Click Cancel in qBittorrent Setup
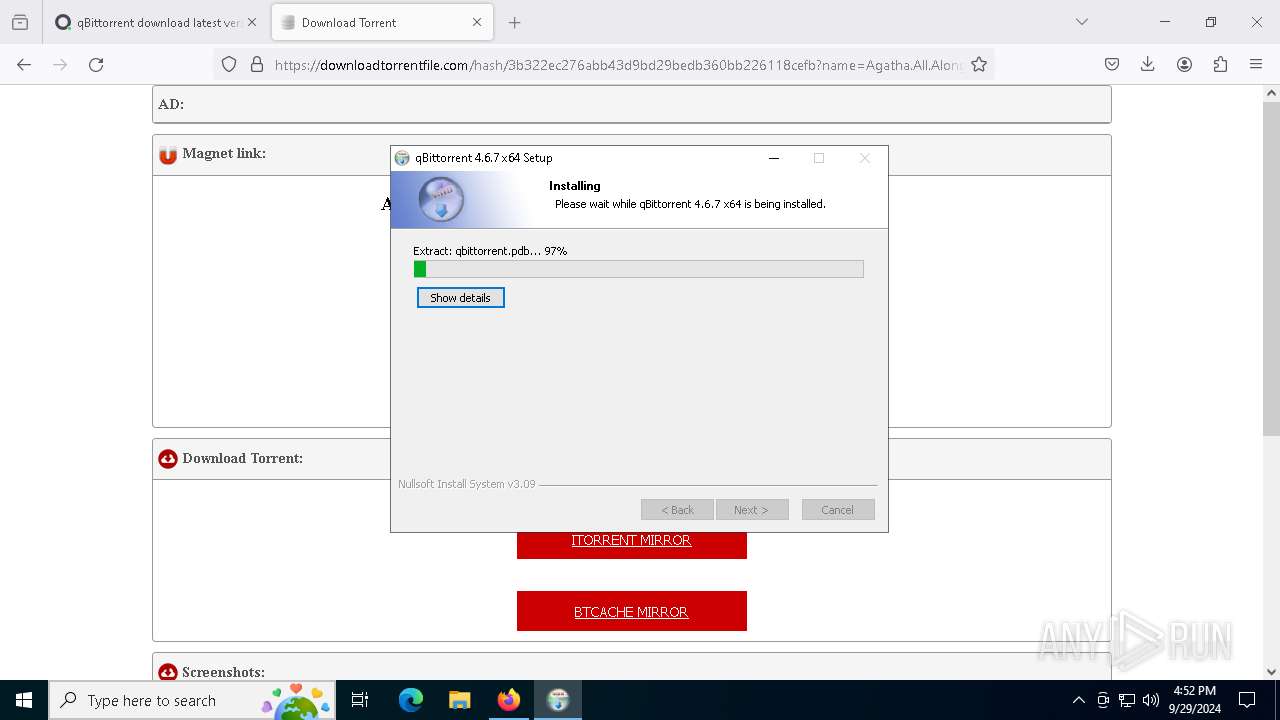 coord(838,510)
